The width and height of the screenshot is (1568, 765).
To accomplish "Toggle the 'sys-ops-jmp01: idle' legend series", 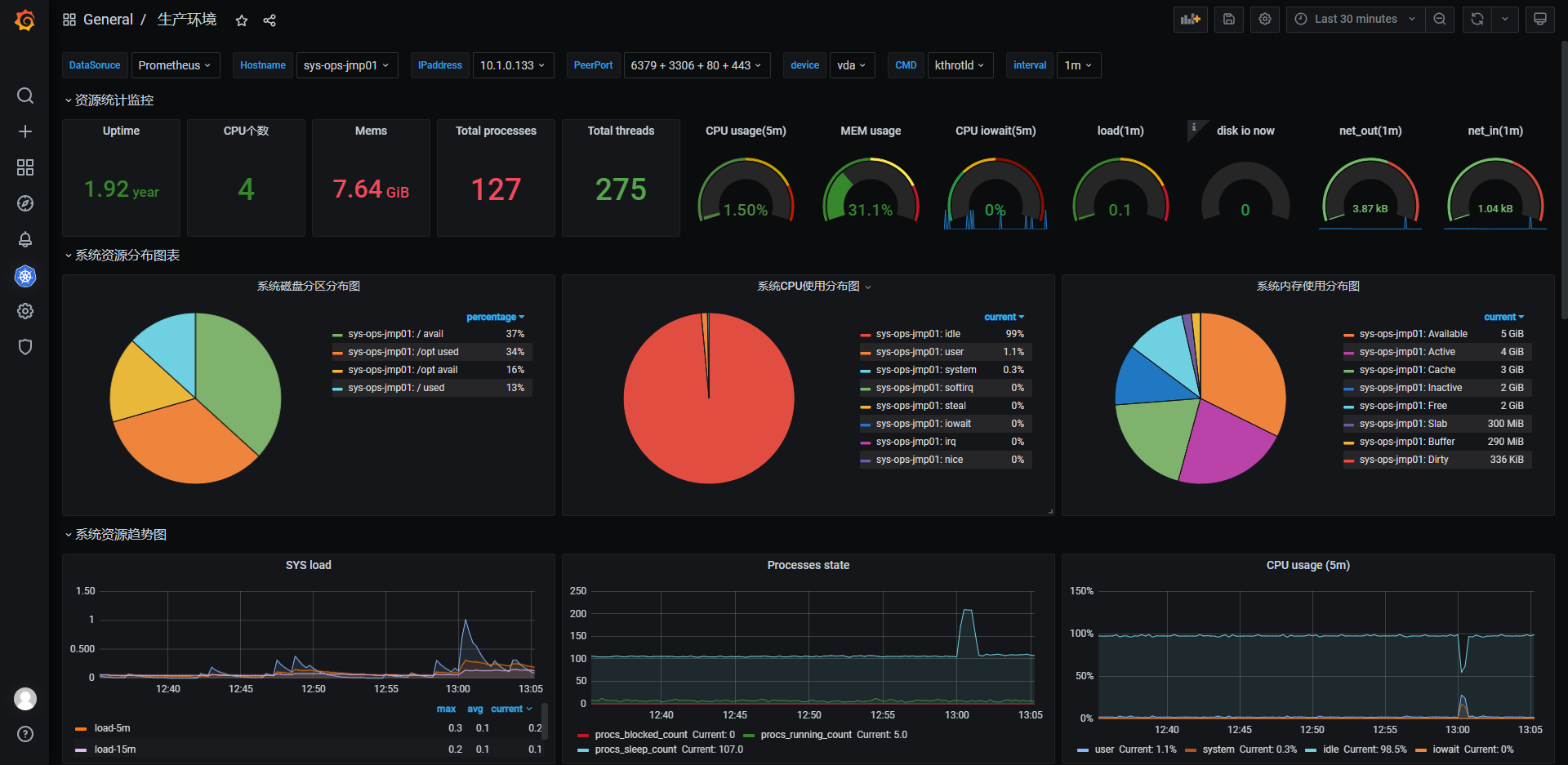I will pyautogui.click(x=918, y=334).
